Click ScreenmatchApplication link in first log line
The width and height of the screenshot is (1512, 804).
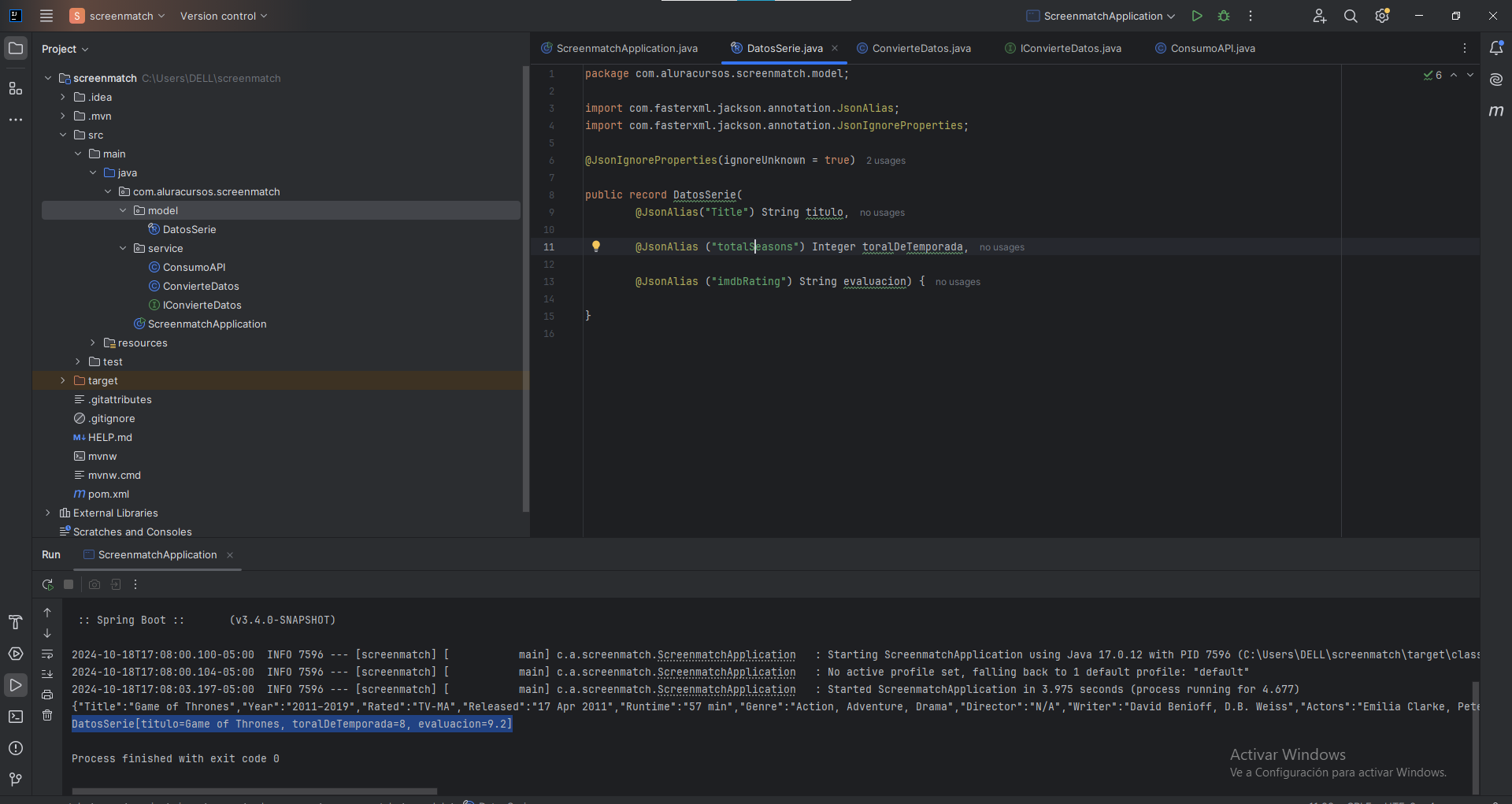pyautogui.click(x=726, y=654)
